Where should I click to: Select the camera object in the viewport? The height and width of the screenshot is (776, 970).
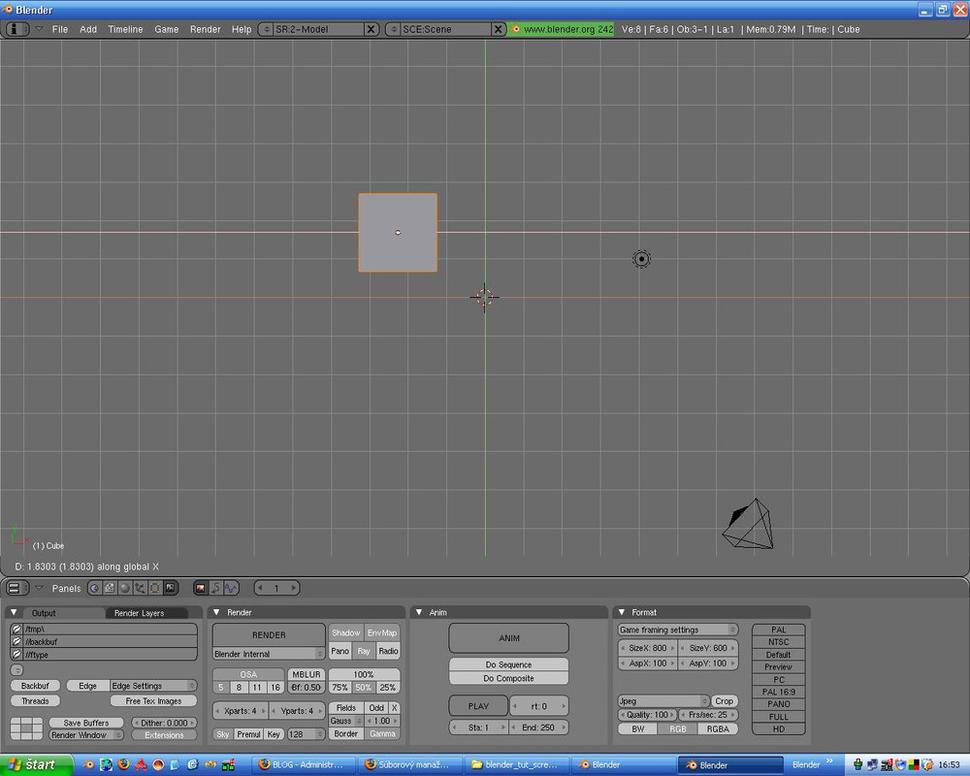749,524
